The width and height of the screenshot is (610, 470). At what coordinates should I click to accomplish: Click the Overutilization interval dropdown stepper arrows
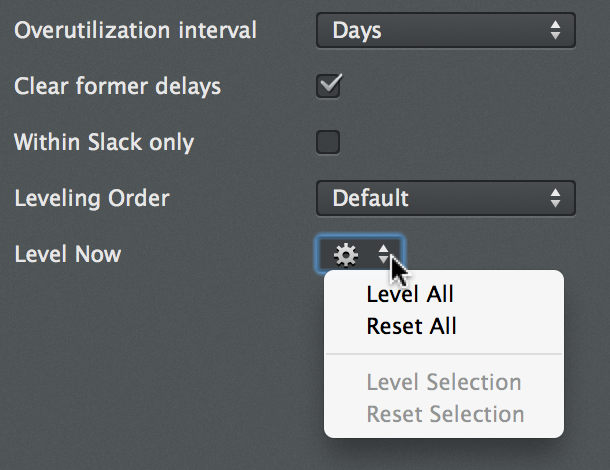(x=556, y=30)
